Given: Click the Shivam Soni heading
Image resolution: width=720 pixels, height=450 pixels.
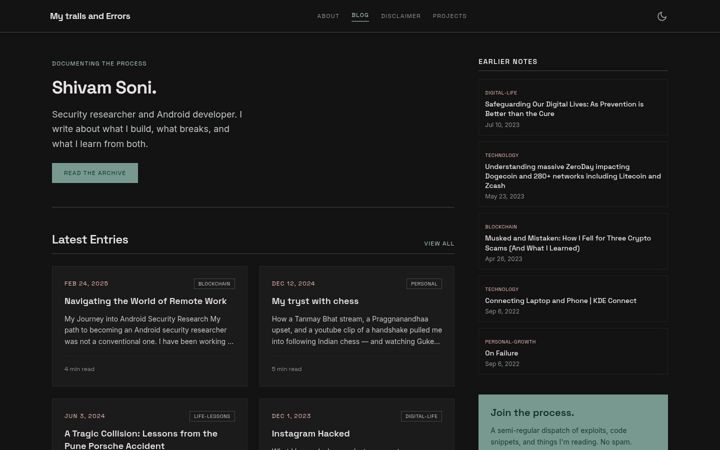Looking at the screenshot, I should pos(104,88).
